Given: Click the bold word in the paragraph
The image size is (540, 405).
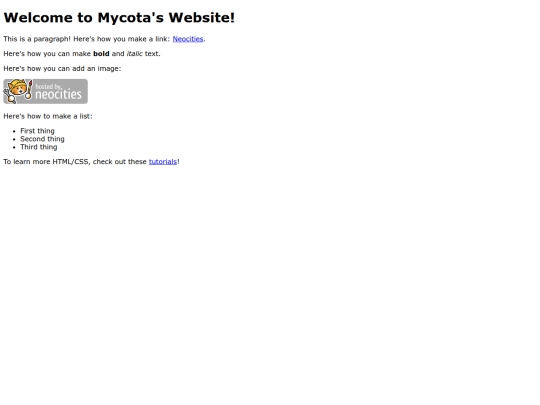Looking at the screenshot, I should (101, 54).
